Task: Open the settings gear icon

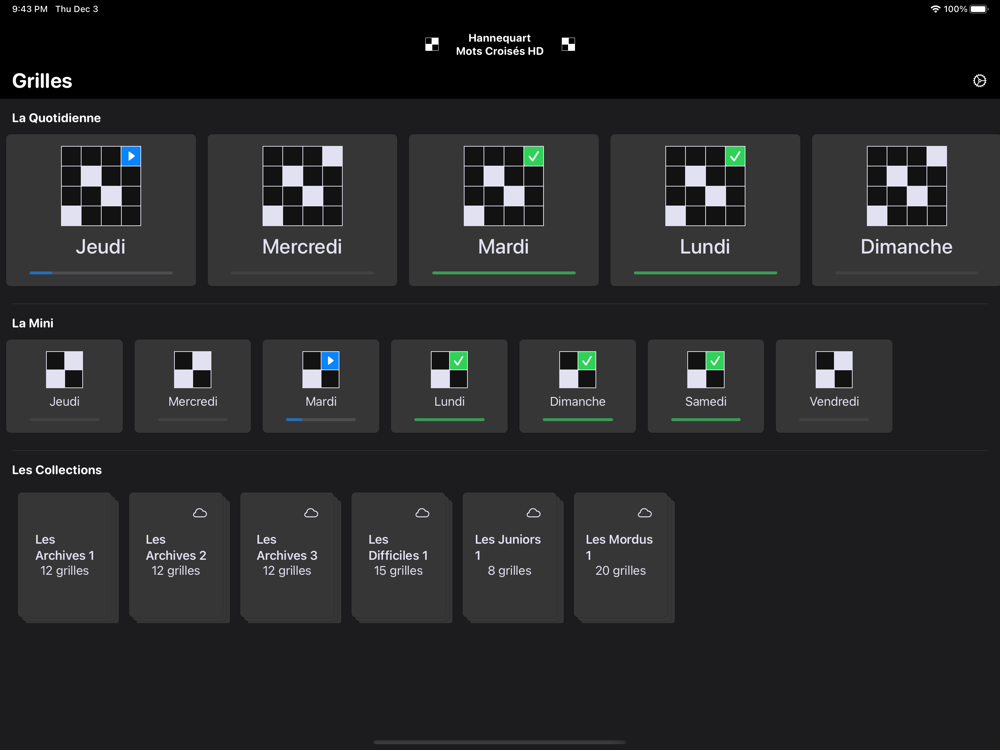Action: [979, 81]
